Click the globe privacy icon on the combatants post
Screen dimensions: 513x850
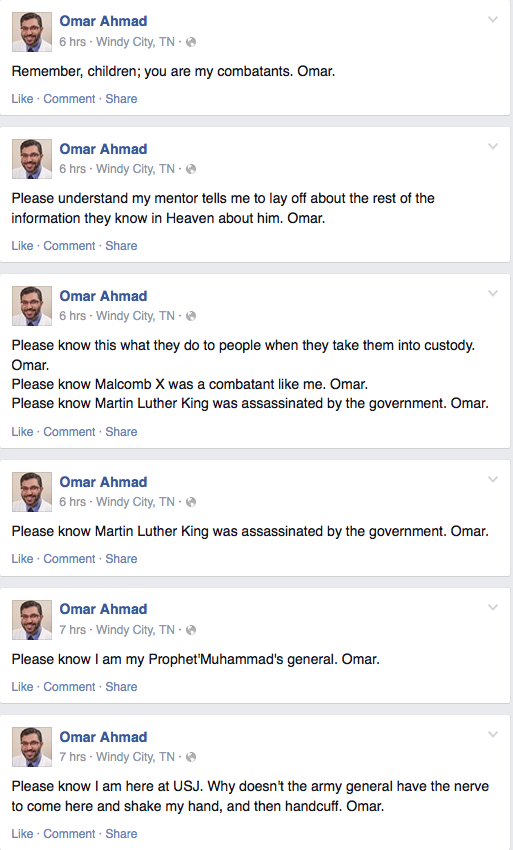(191, 42)
